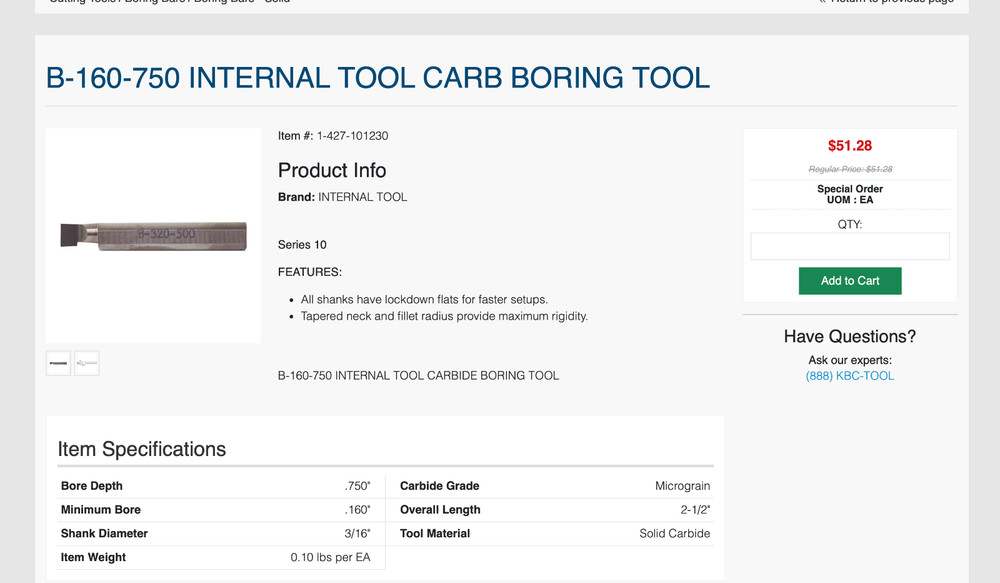Click the Item Weight 0.10 lbs value
The width and height of the screenshot is (1000, 583).
tap(330, 557)
